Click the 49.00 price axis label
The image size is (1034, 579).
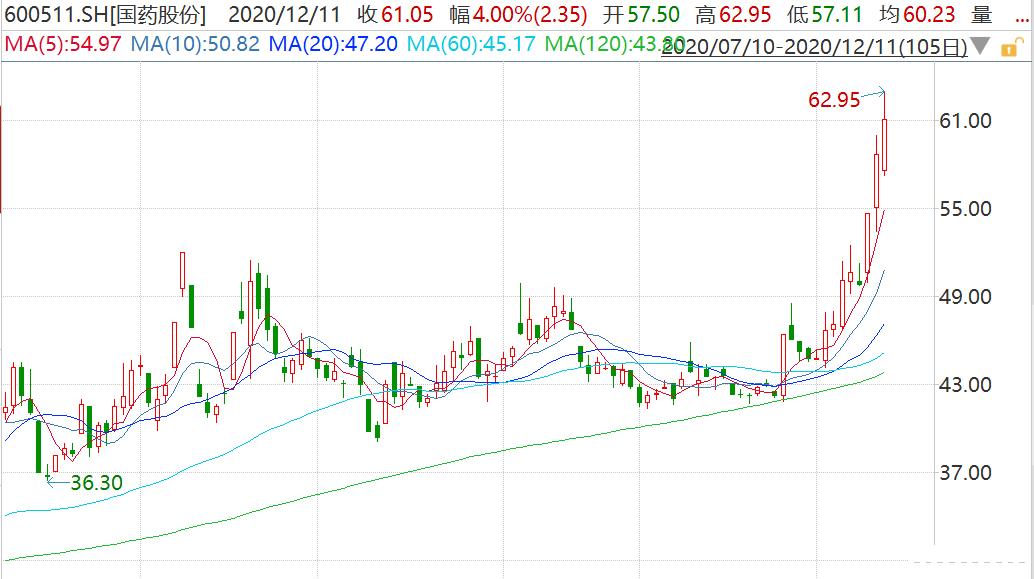[x=965, y=297]
